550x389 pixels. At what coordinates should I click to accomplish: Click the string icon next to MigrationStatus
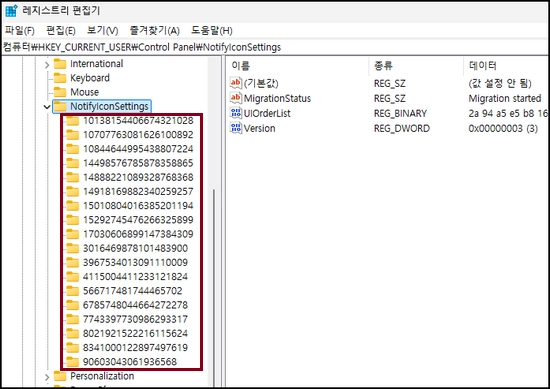[x=235, y=98]
